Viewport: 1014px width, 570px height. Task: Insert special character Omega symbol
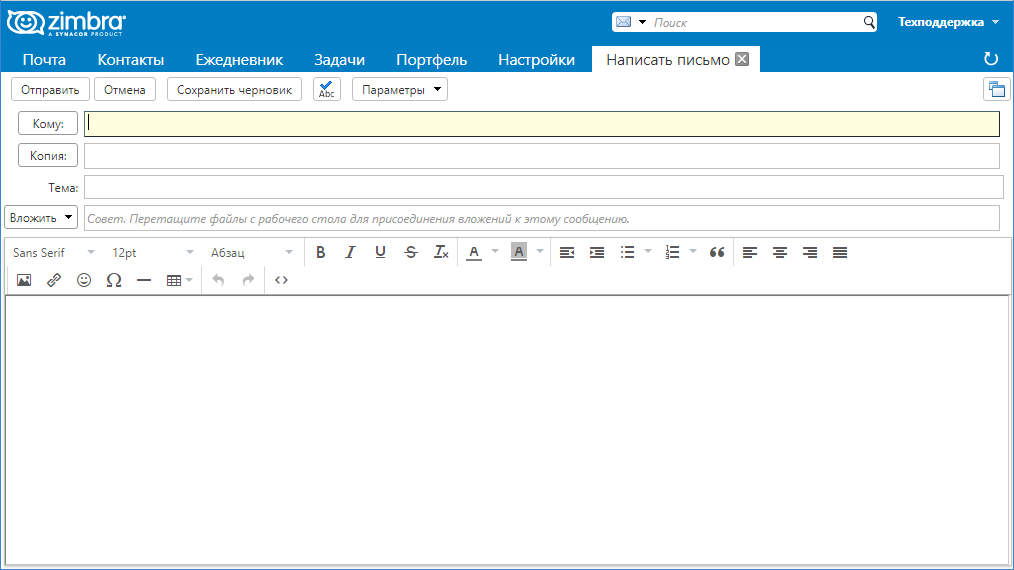click(114, 280)
